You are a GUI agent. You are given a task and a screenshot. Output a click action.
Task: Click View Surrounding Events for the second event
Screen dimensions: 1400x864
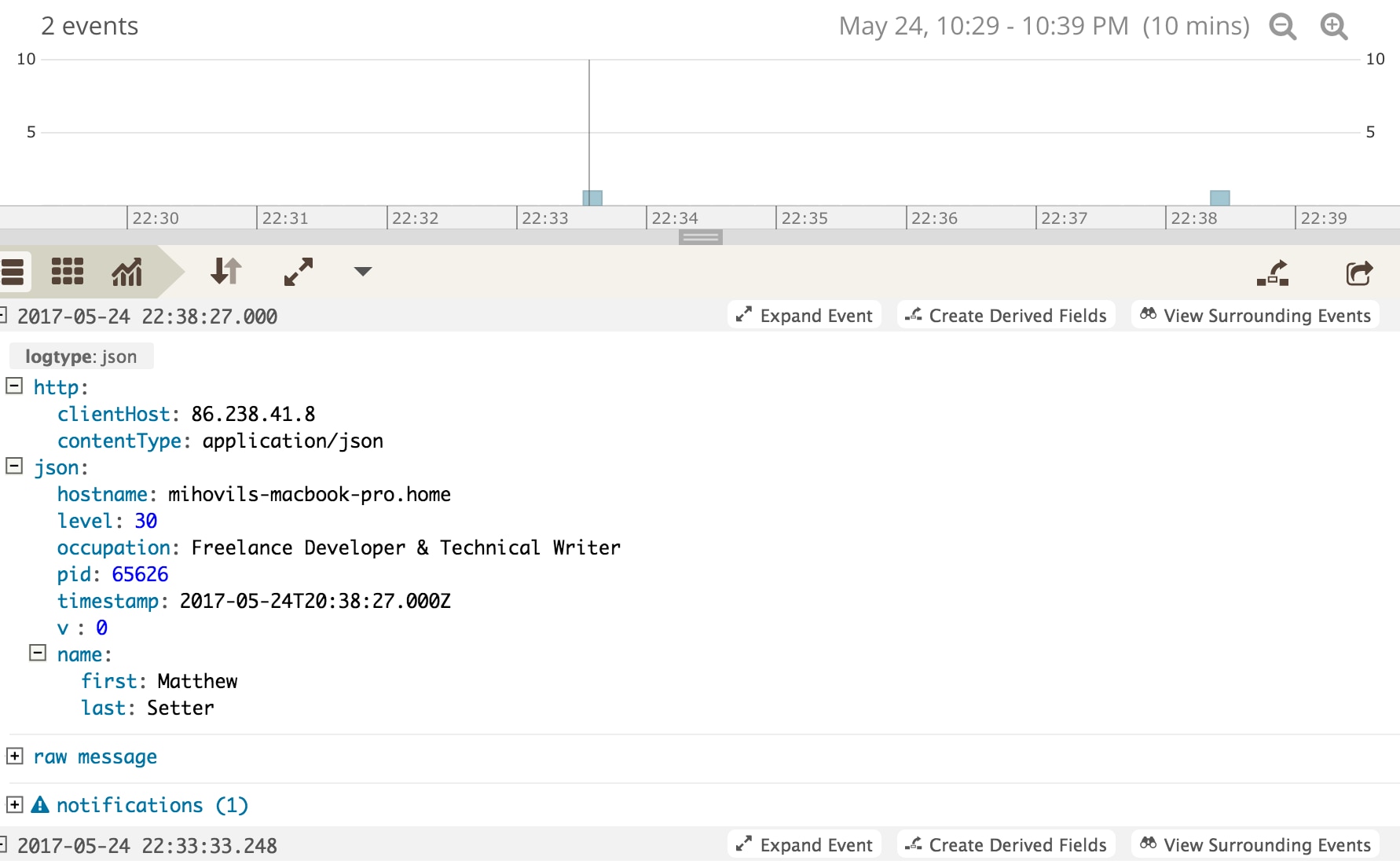click(1255, 844)
